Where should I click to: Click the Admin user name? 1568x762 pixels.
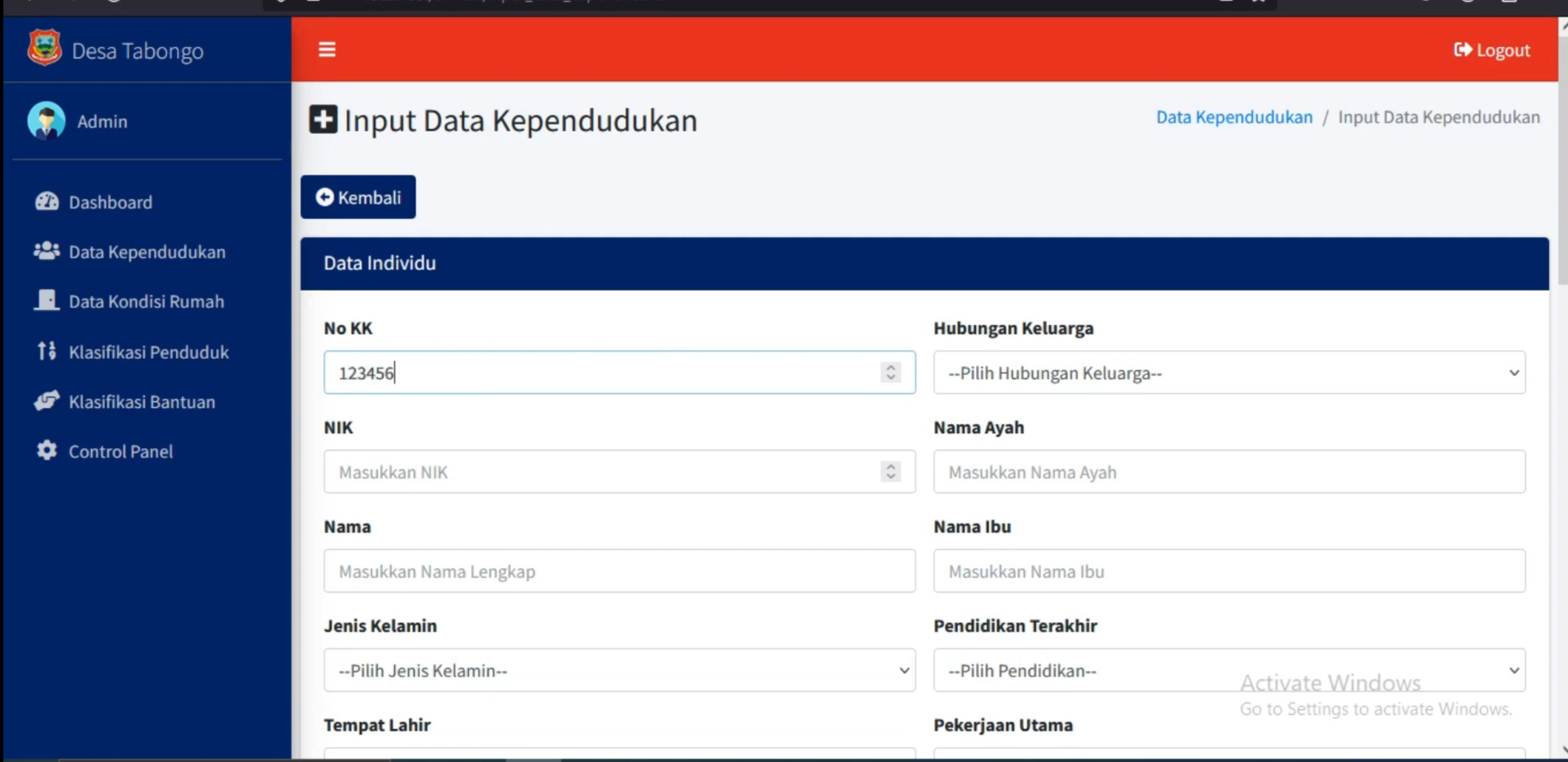[103, 122]
